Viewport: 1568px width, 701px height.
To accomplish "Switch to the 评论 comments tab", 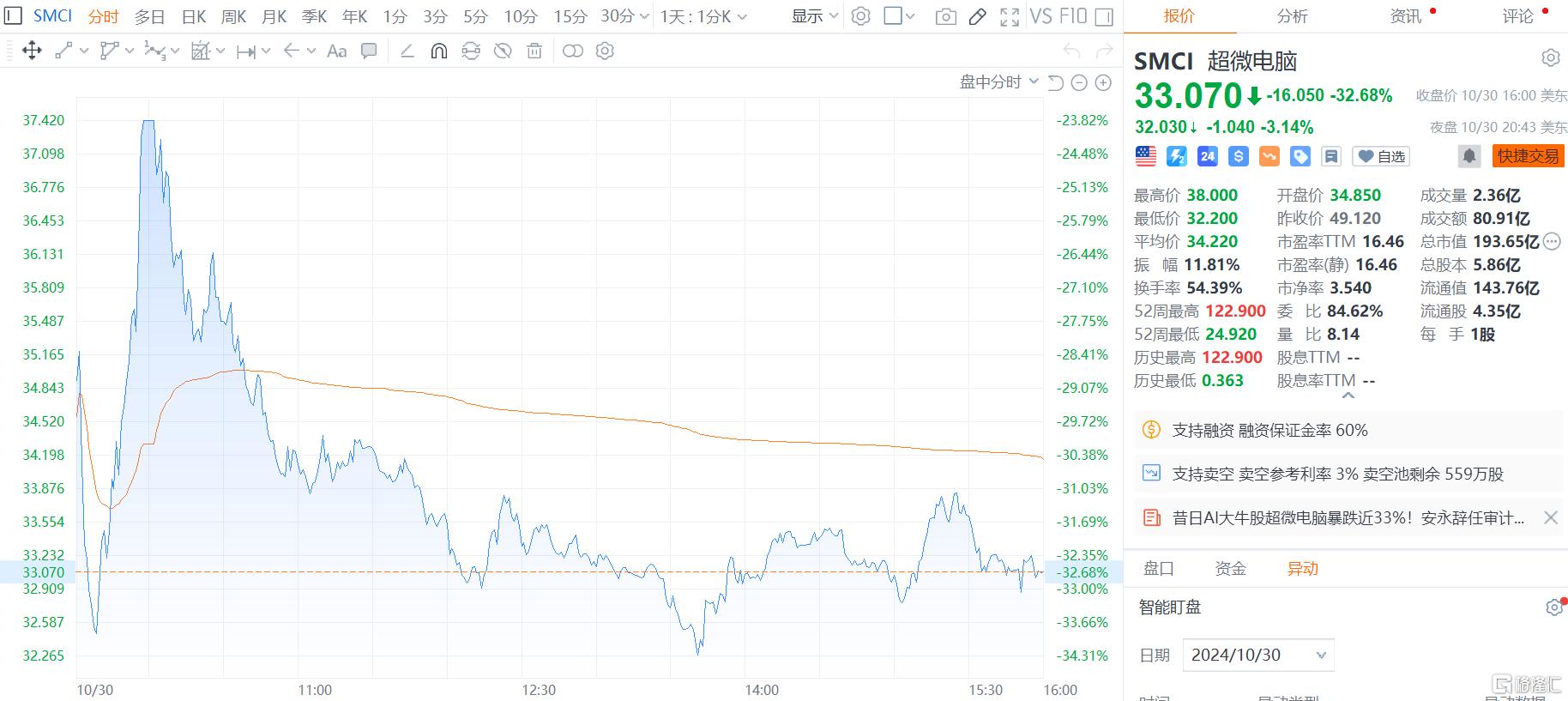I will click(1517, 16).
